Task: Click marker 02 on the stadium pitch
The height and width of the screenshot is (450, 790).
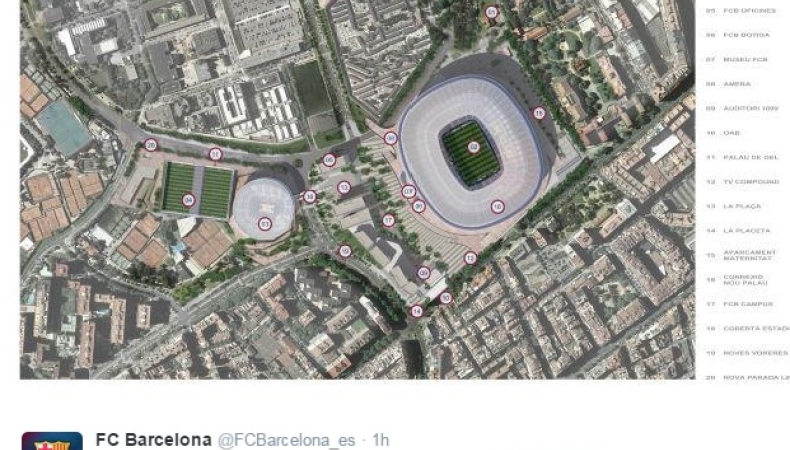Action: pyautogui.click(x=473, y=147)
